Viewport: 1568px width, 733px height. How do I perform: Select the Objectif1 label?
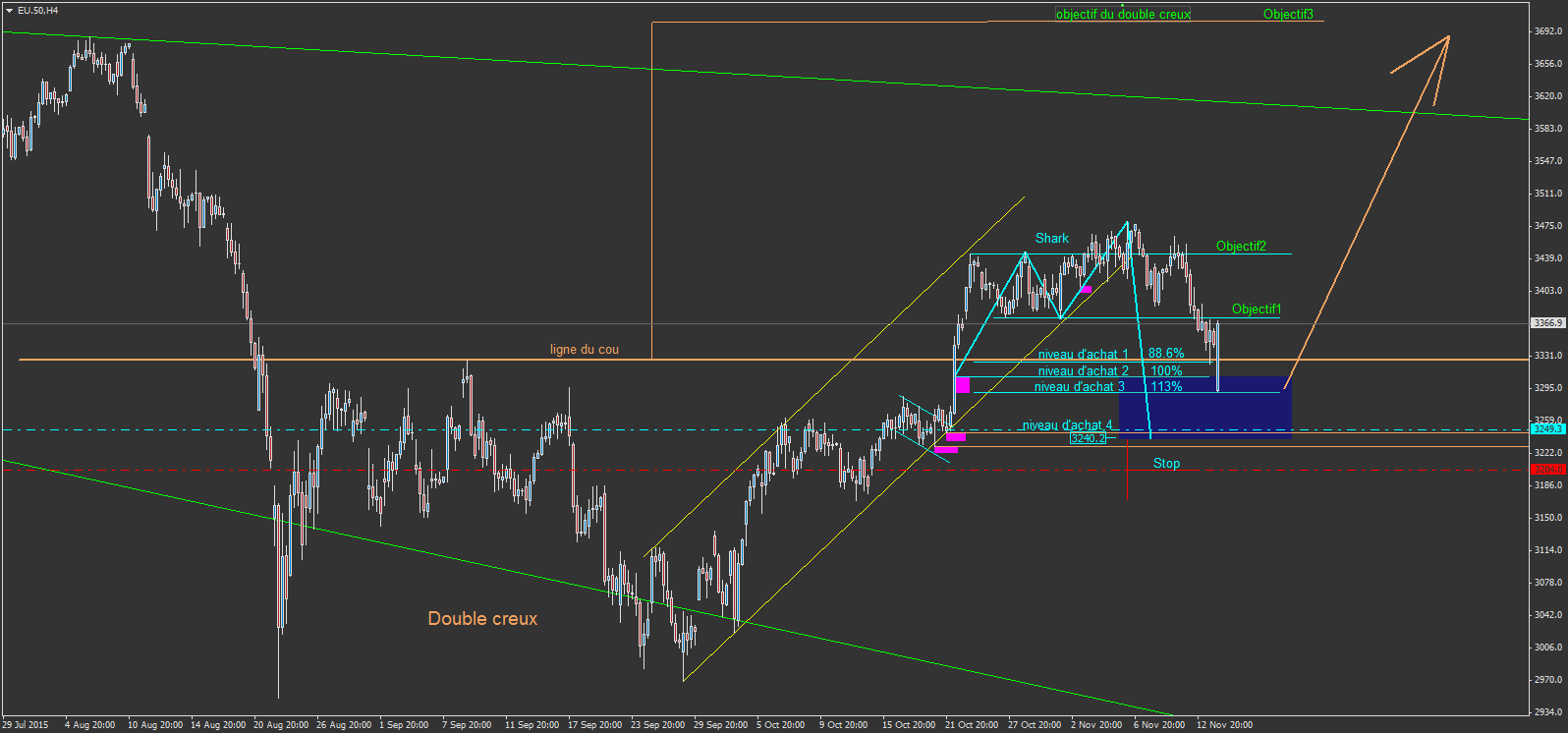(1257, 310)
